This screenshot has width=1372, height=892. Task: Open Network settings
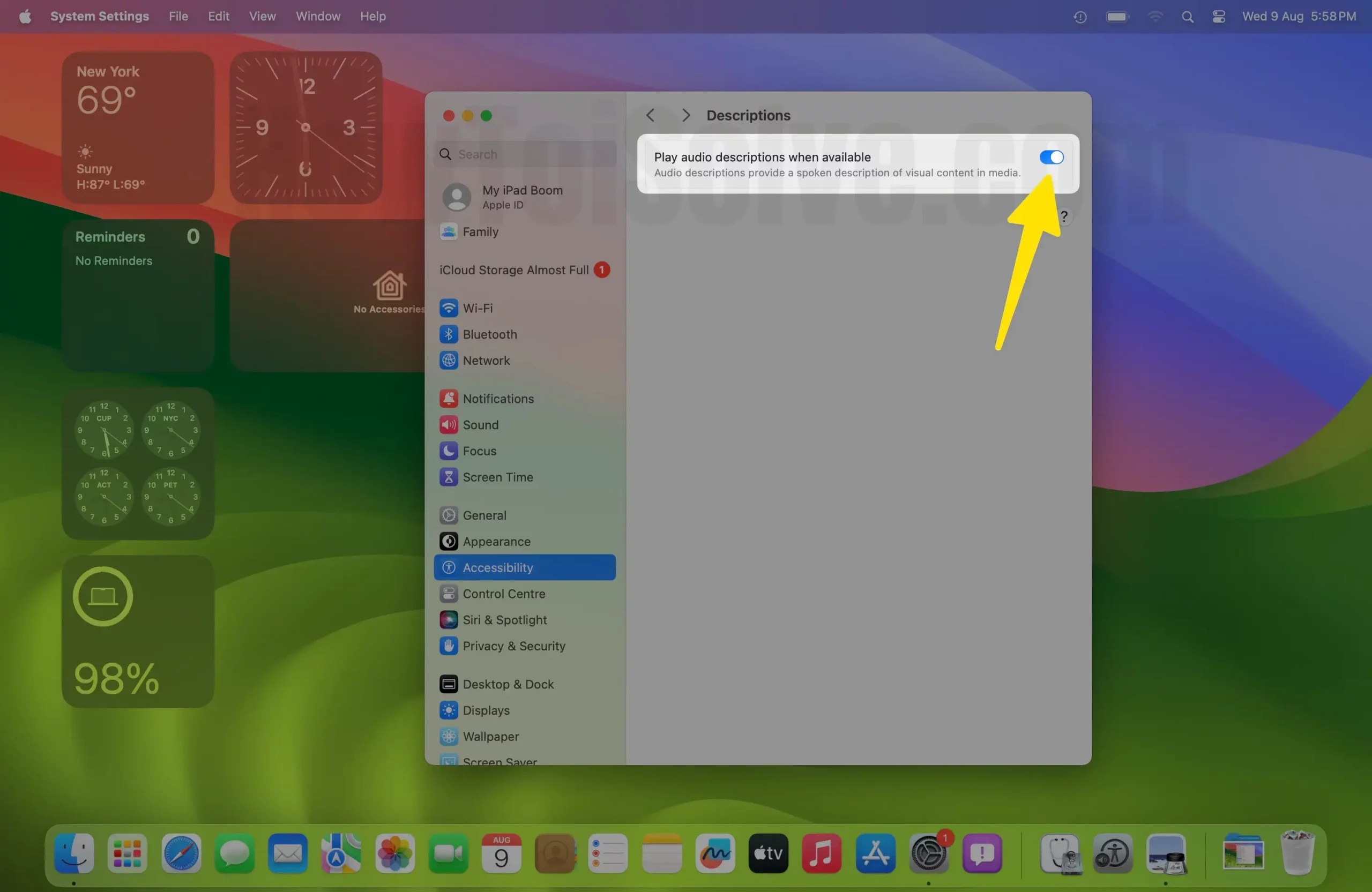pyautogui.click(x=486, y=360)
